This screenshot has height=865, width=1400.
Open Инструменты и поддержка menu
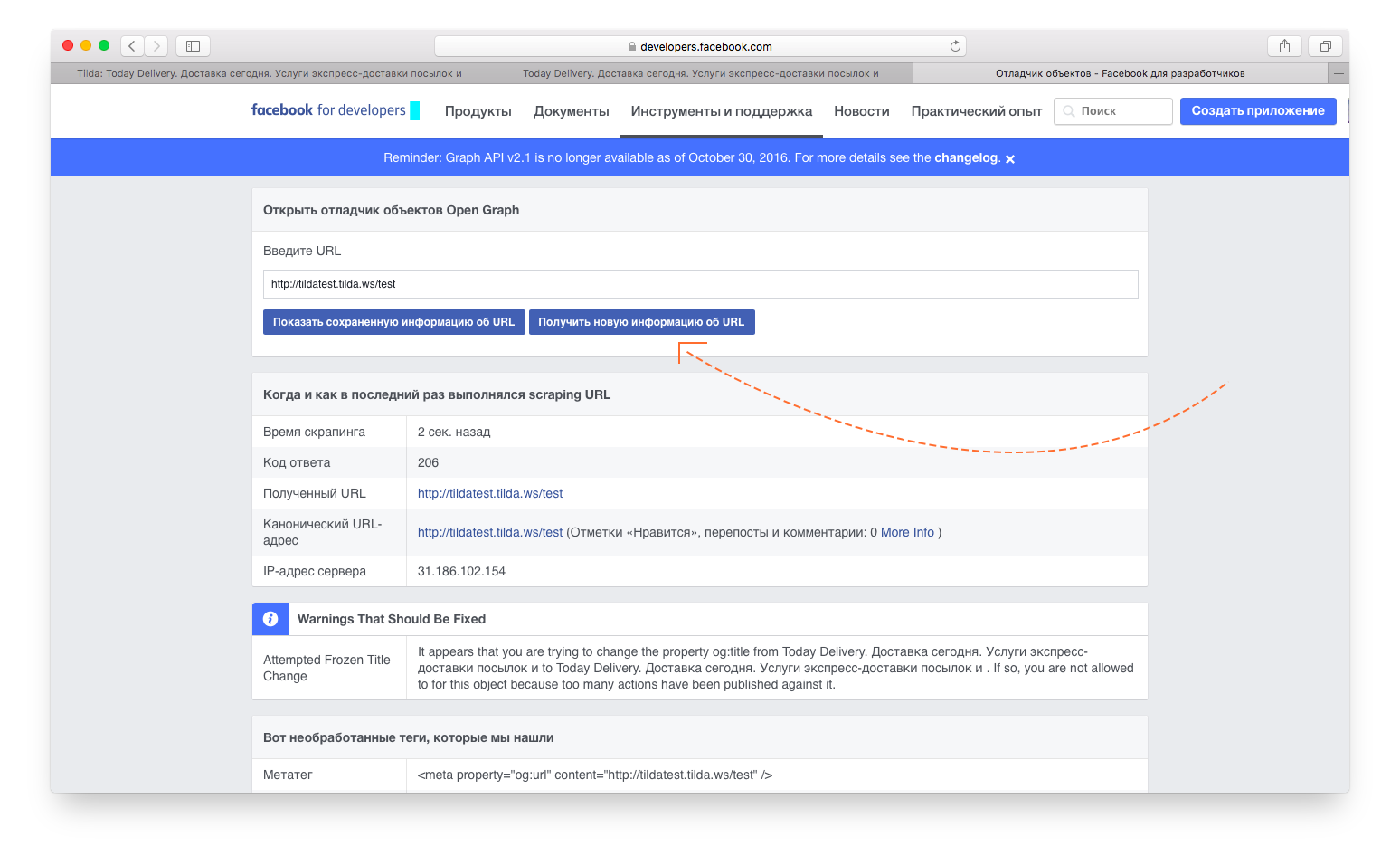(722, 111)
